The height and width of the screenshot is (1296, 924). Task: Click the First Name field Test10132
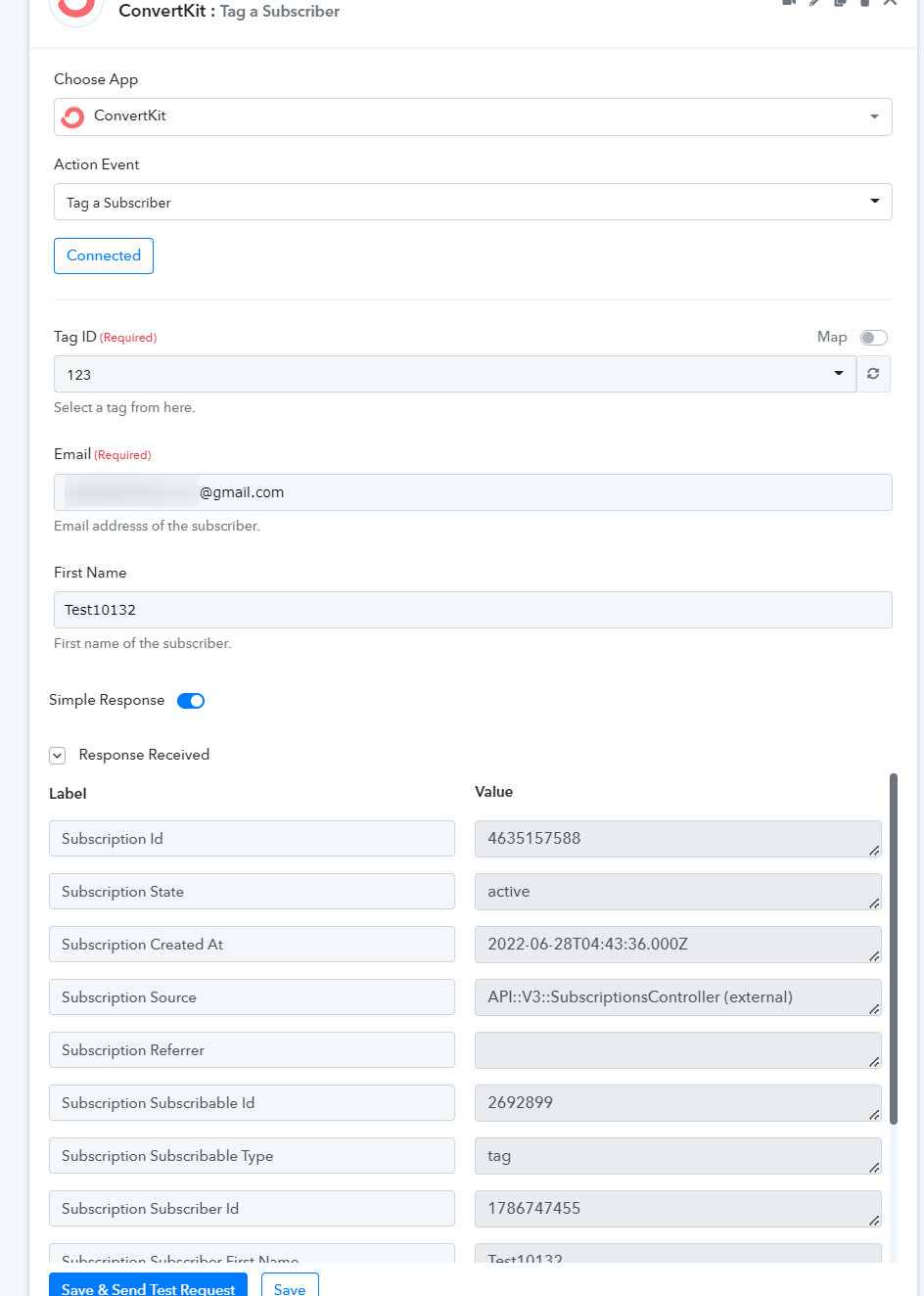(473, 610)
